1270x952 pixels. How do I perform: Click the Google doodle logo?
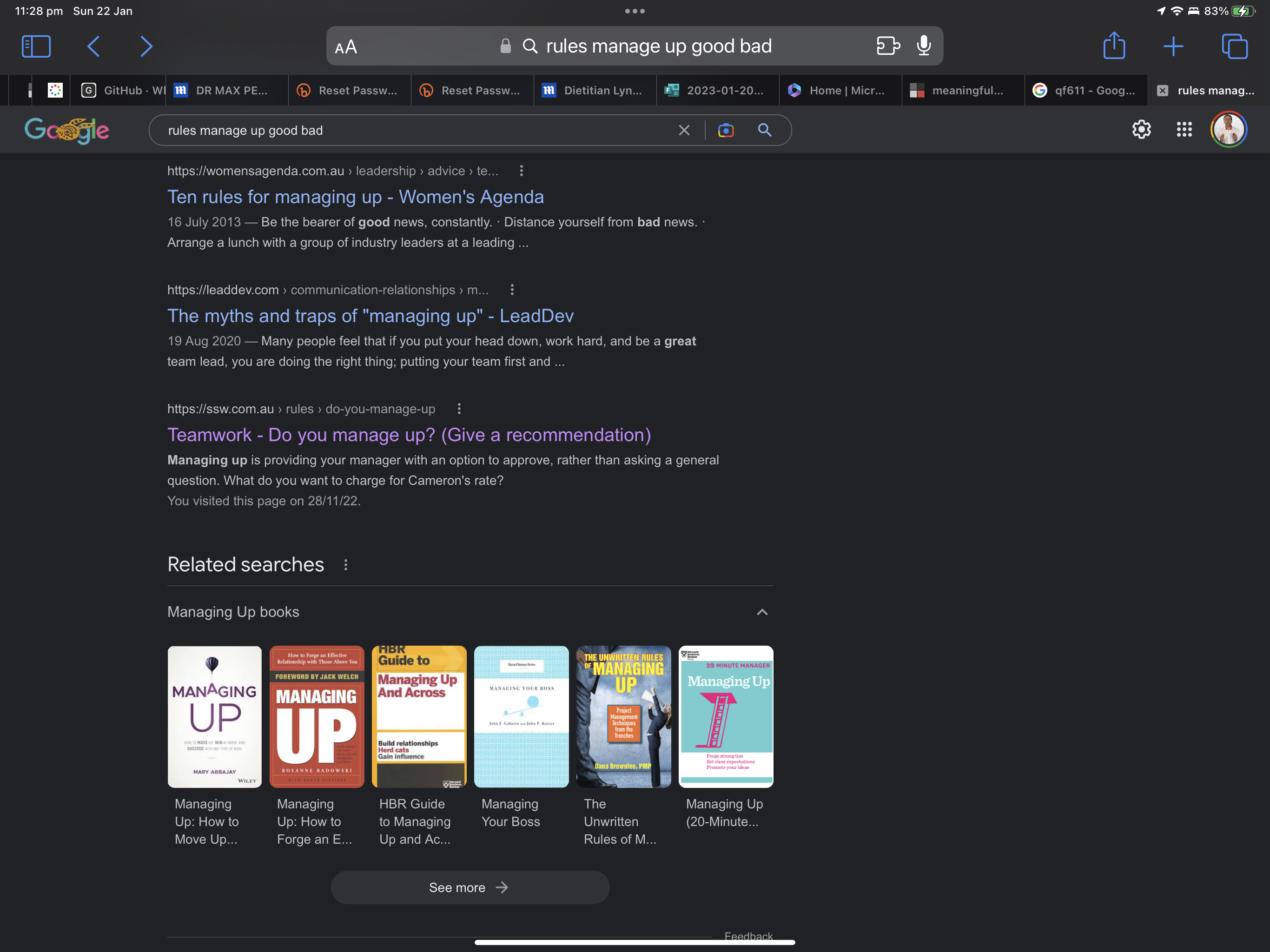pos(66,130)
